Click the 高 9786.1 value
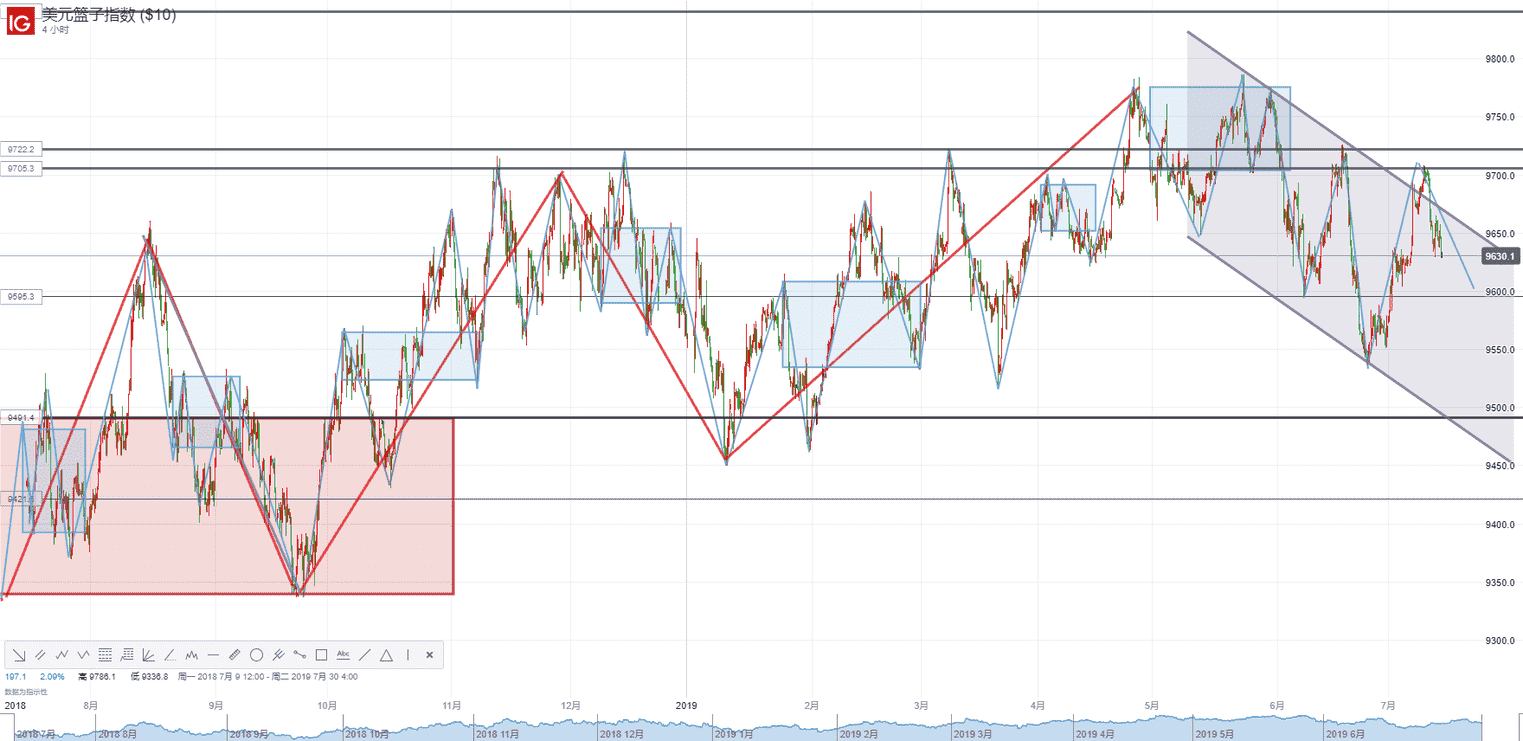Screen dimensions: 1523x741 point(97,677)
